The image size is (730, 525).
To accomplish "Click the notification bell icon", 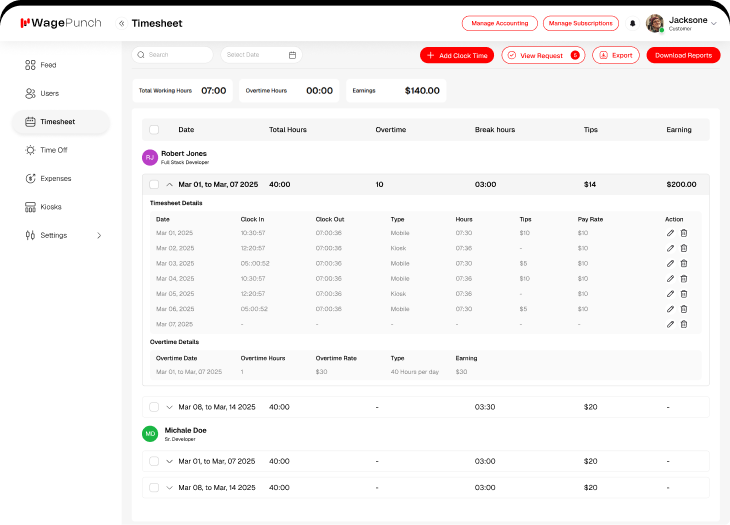I will pos(632,23).
